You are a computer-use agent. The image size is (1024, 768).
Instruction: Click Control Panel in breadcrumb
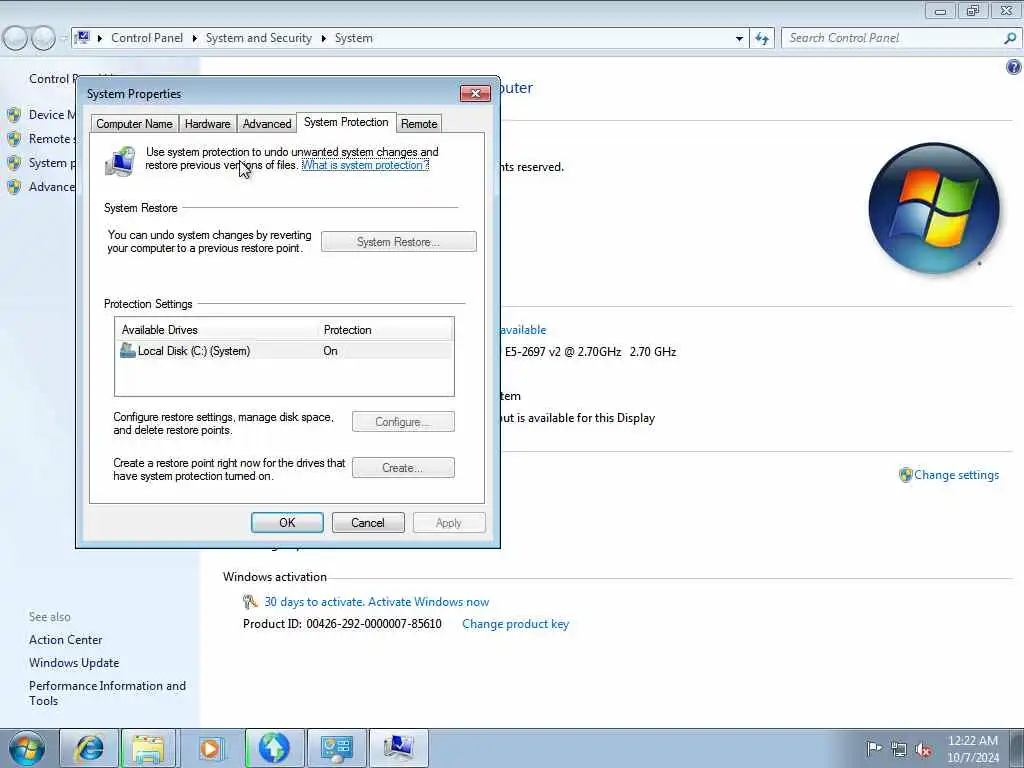click(147, 38)
